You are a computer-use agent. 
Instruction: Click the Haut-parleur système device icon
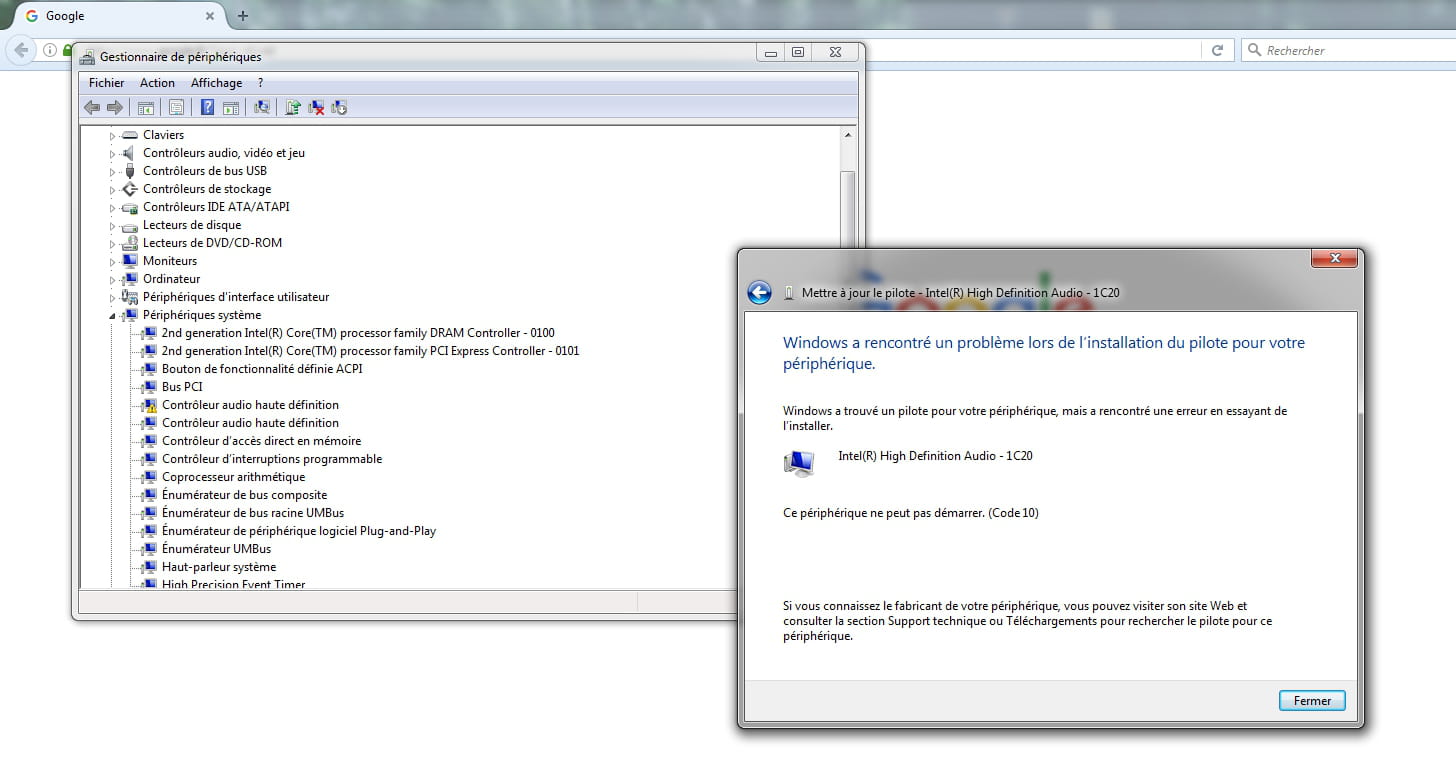[148, 567]
